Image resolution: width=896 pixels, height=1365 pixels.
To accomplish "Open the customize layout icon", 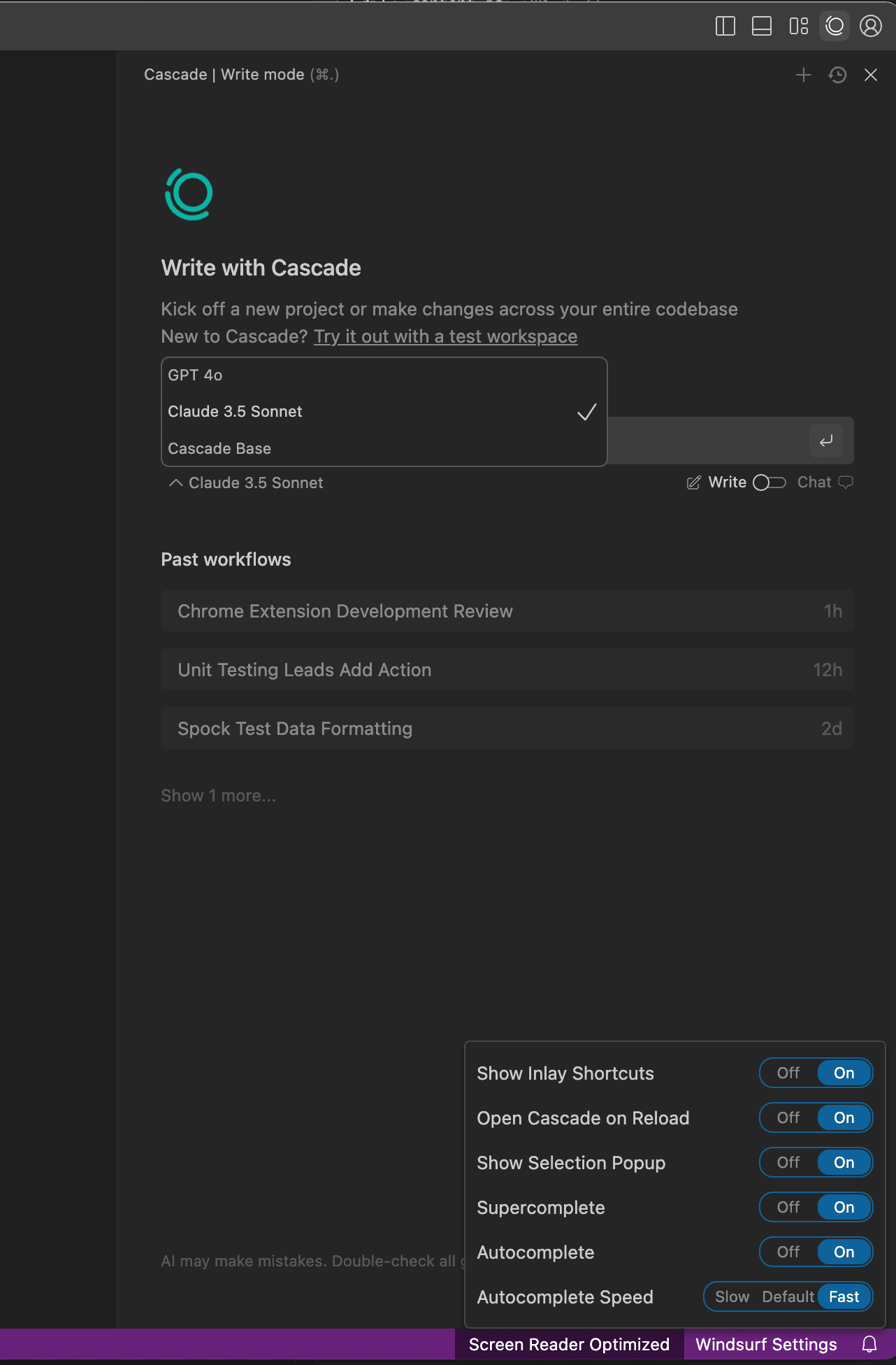I will point(798,27).
